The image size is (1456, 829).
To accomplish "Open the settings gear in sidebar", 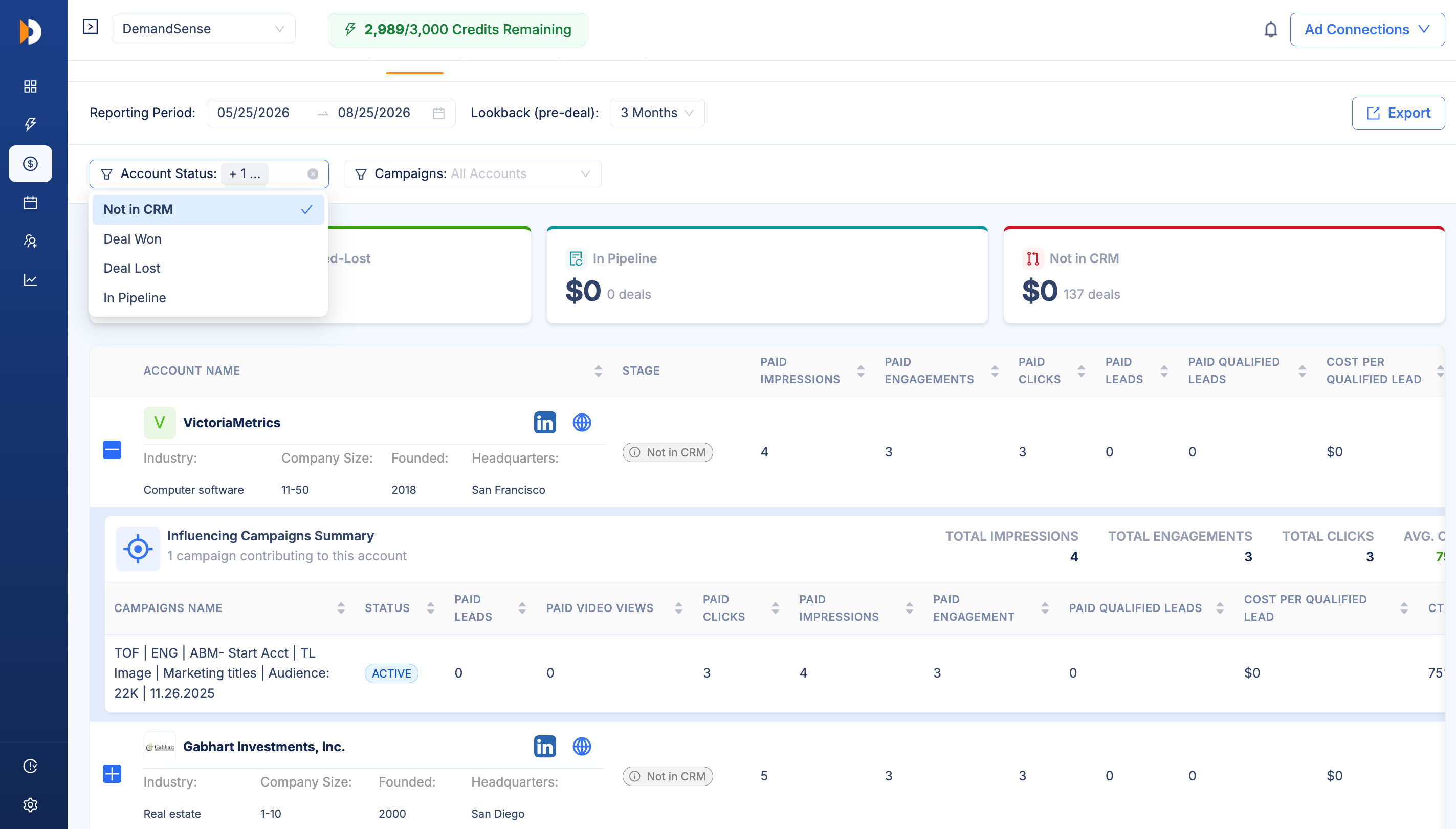I will click(x=30, y=804).
